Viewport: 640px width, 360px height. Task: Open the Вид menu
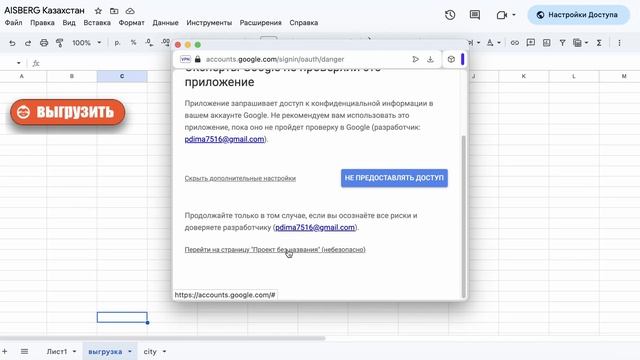[69, 23]
